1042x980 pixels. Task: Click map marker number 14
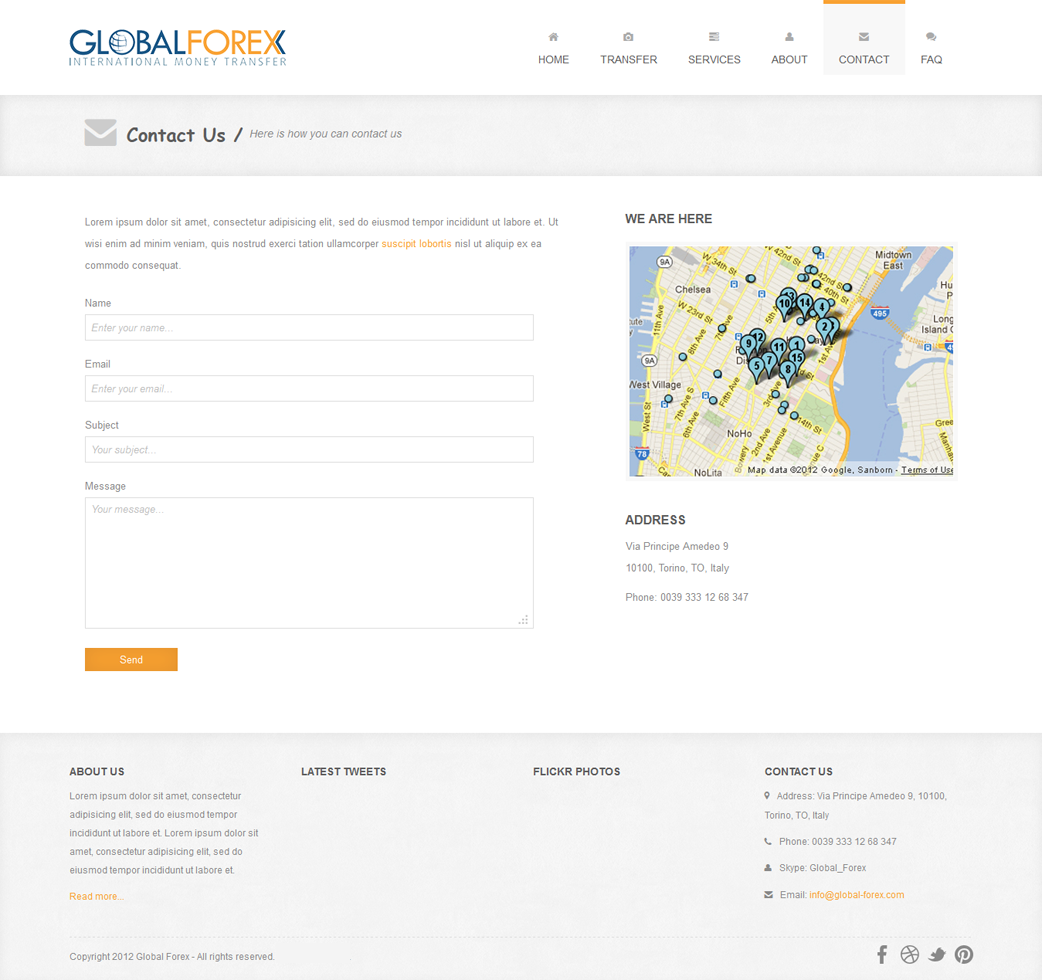805,305
